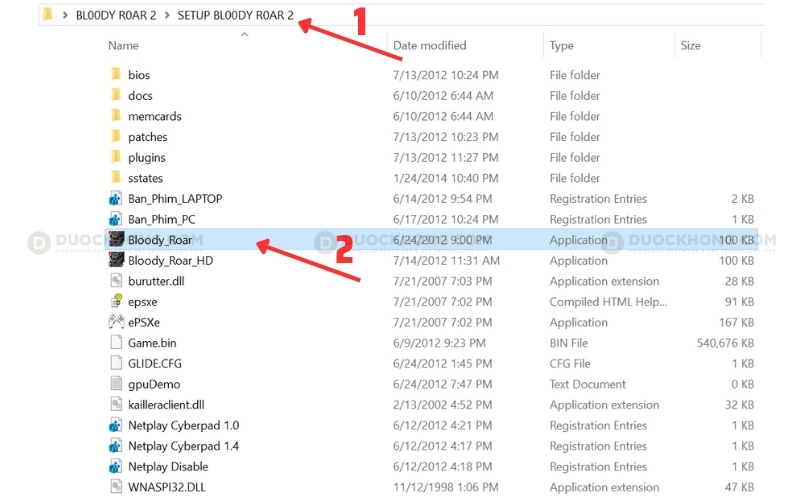Screen dimensions: 800x500
Task: Click the Netplay Cyberpad 1.4 registry icon
Action: click(x=115, y=446)
